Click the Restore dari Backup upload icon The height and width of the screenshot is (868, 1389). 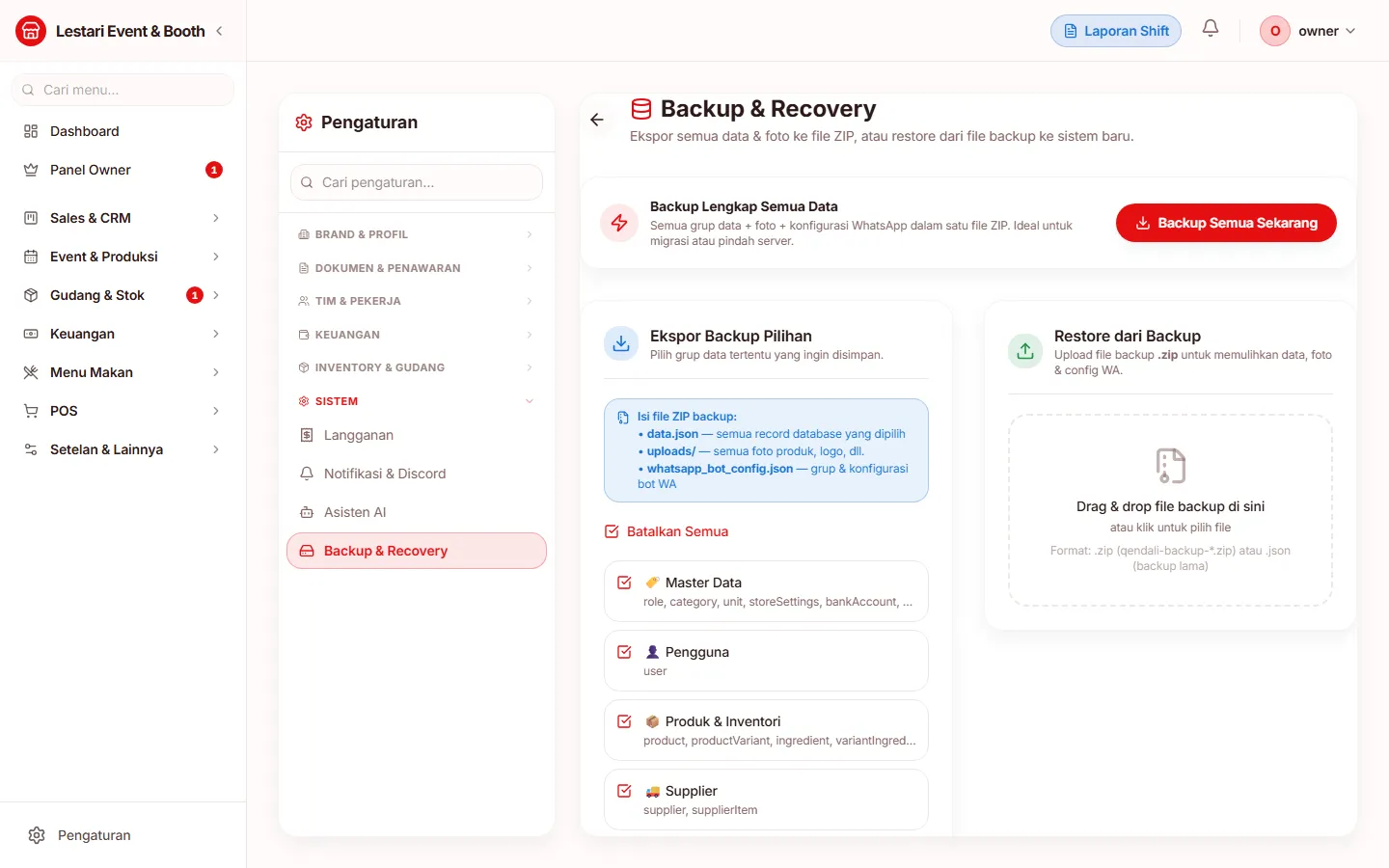point(1025,351)
